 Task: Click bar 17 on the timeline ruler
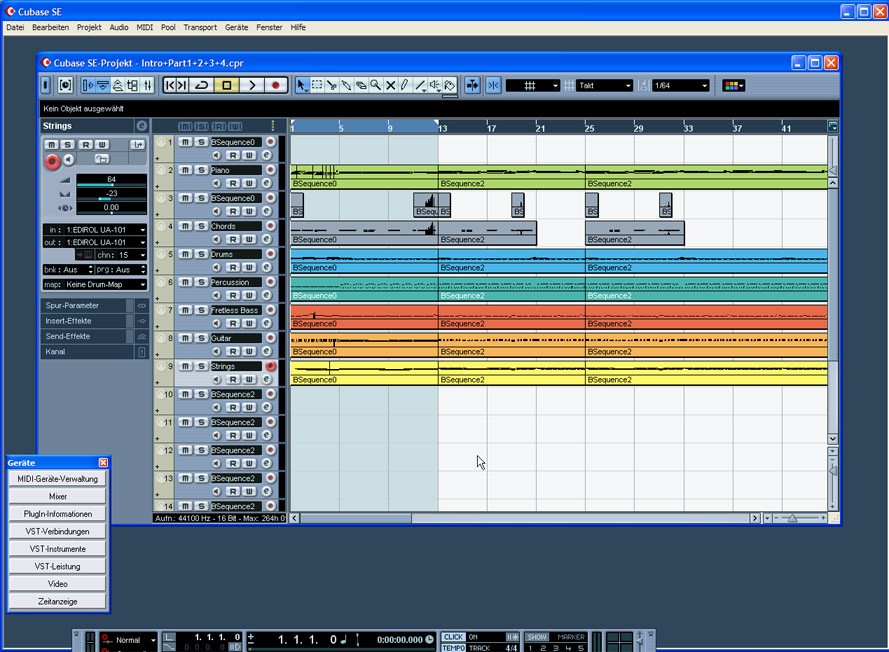tap(491, 128)
